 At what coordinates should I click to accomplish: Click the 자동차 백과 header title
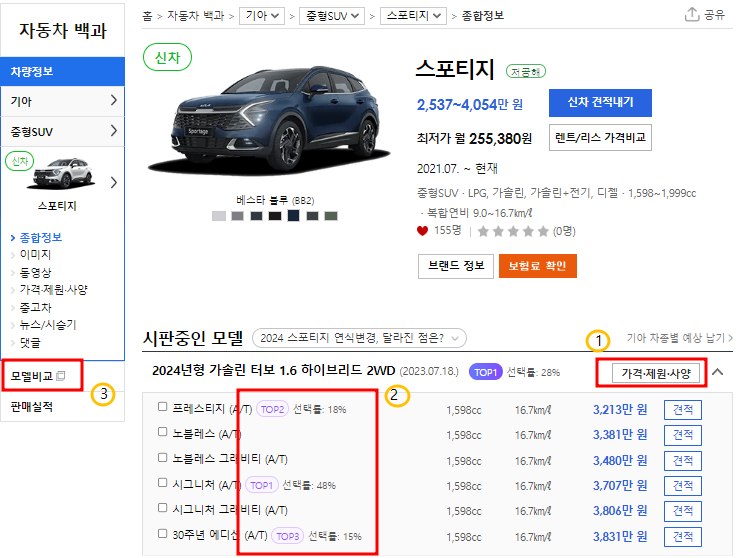[x=63, y=30]
